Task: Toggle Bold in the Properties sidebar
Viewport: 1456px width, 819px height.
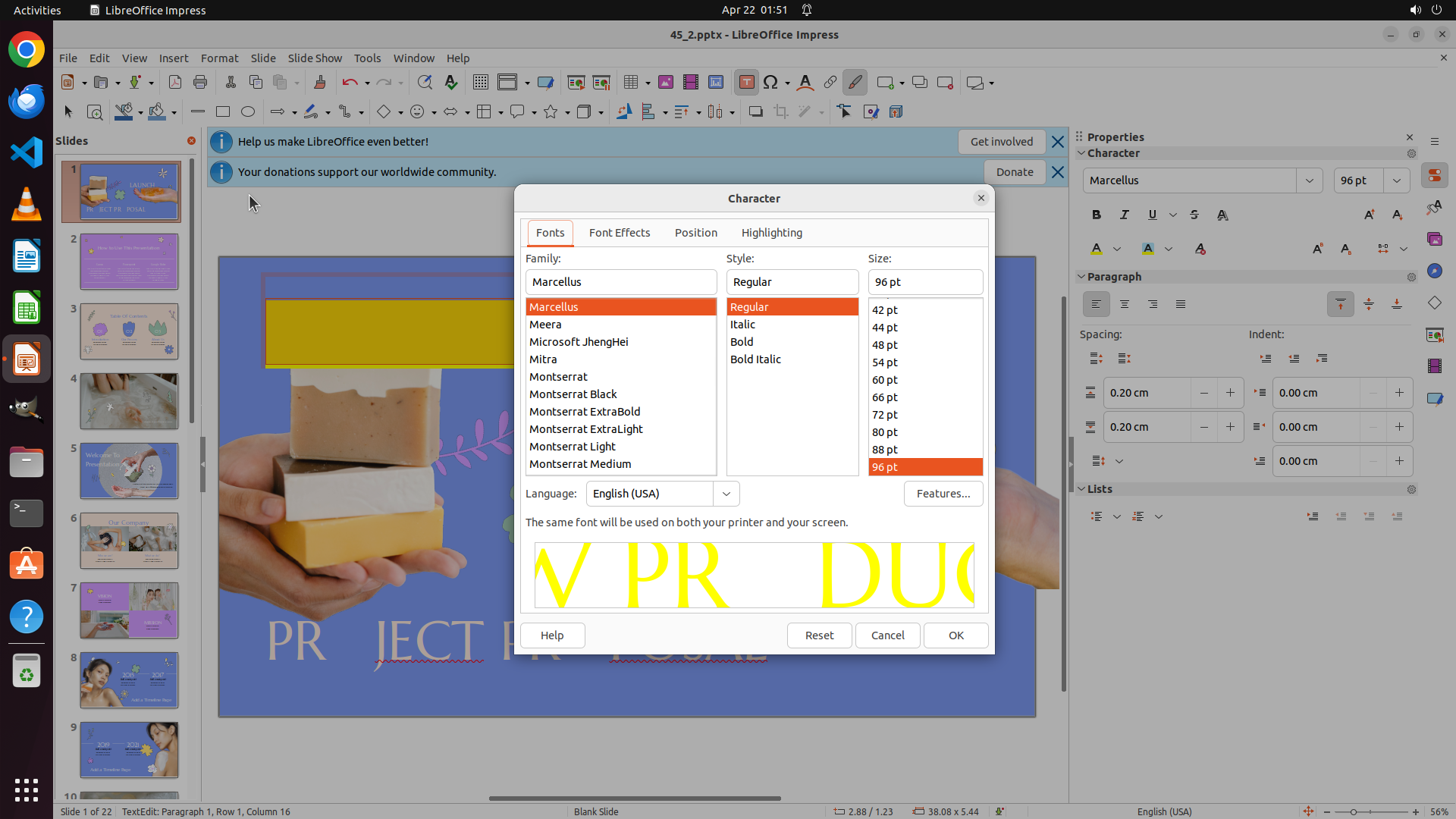Action: (x=1096, y=215)
